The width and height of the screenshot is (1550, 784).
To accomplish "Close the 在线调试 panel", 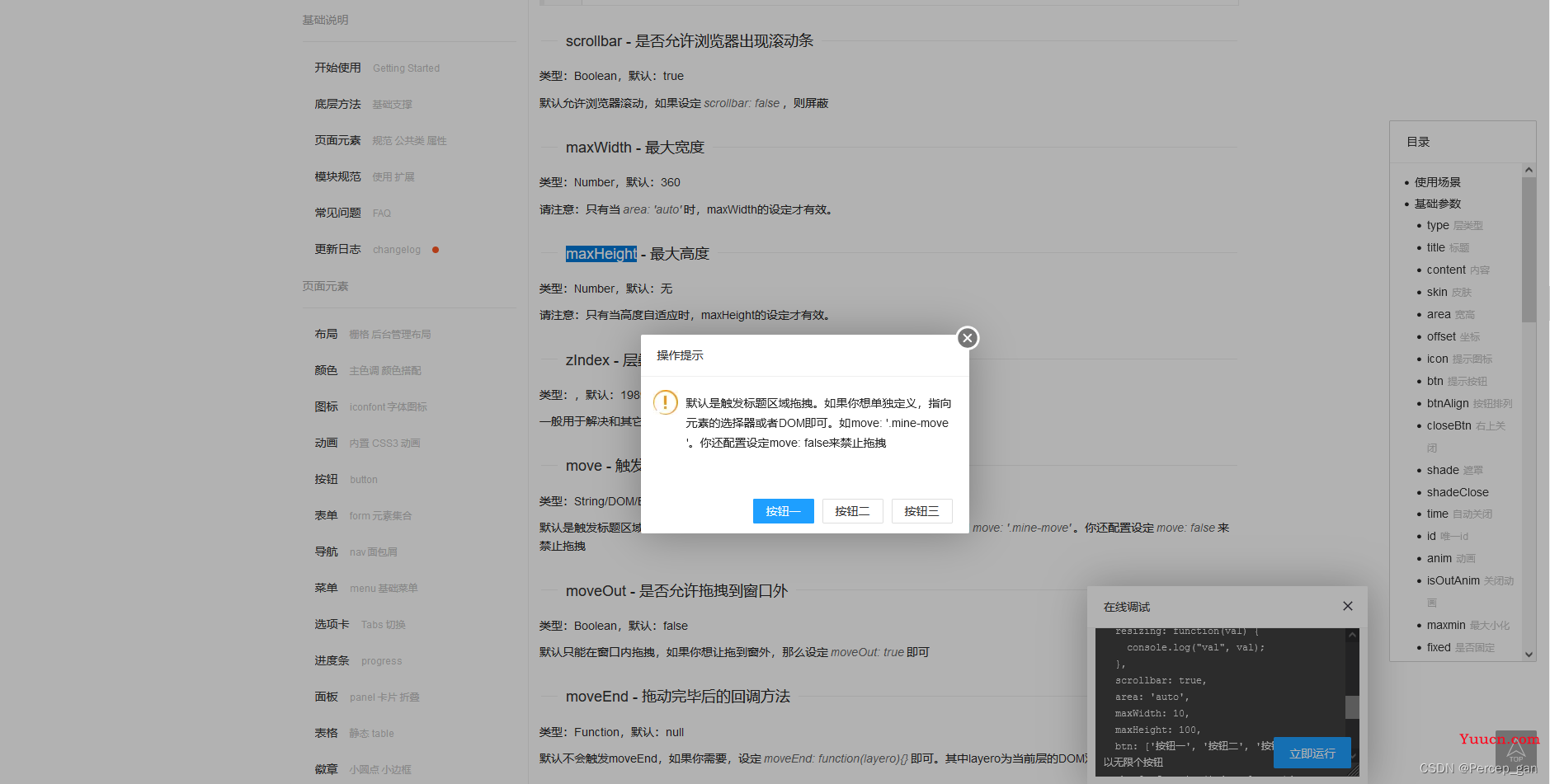I will [x=1348, y=606].
